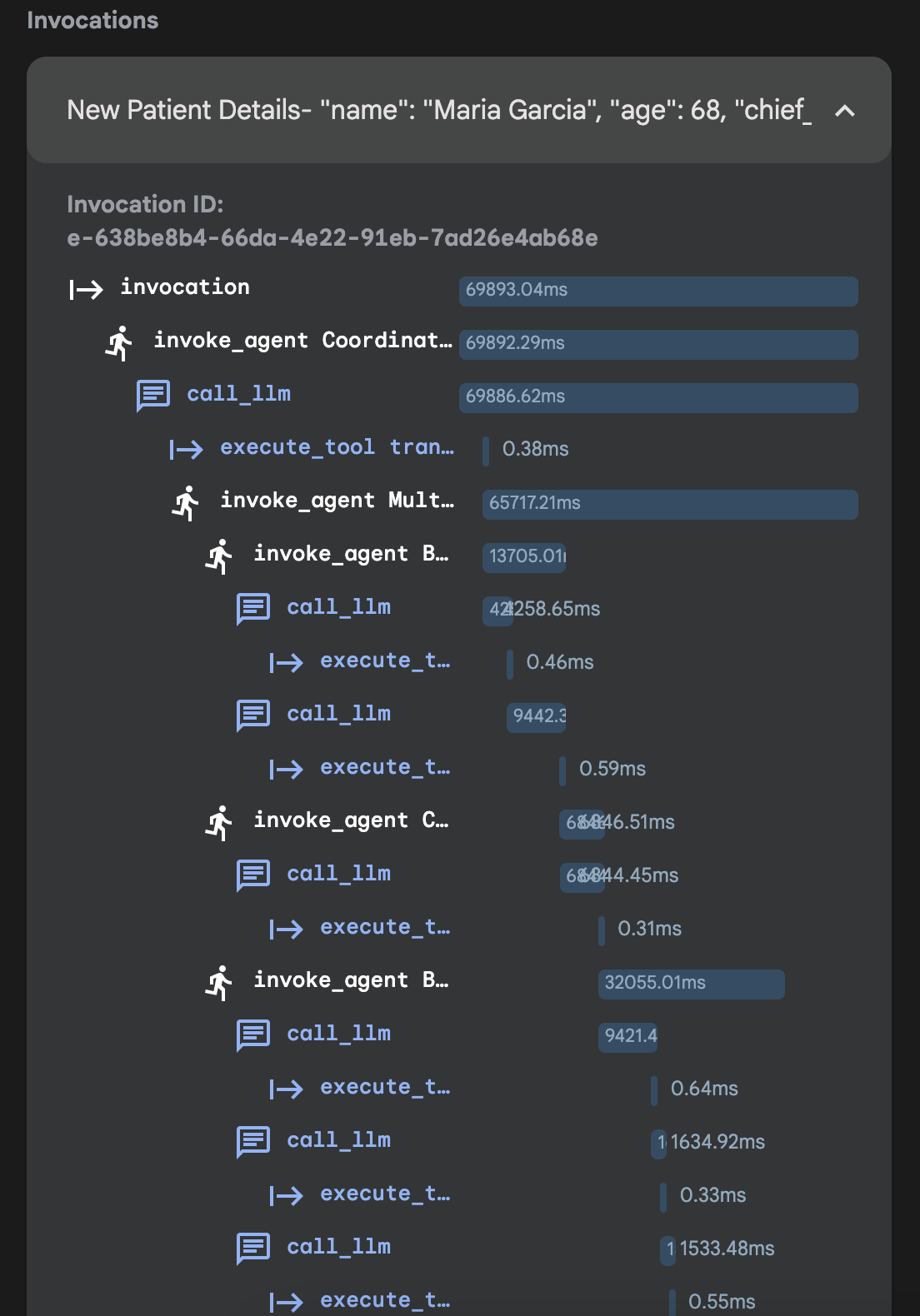Click the Invocation ID value text
920x1316 pixels.
332,239
